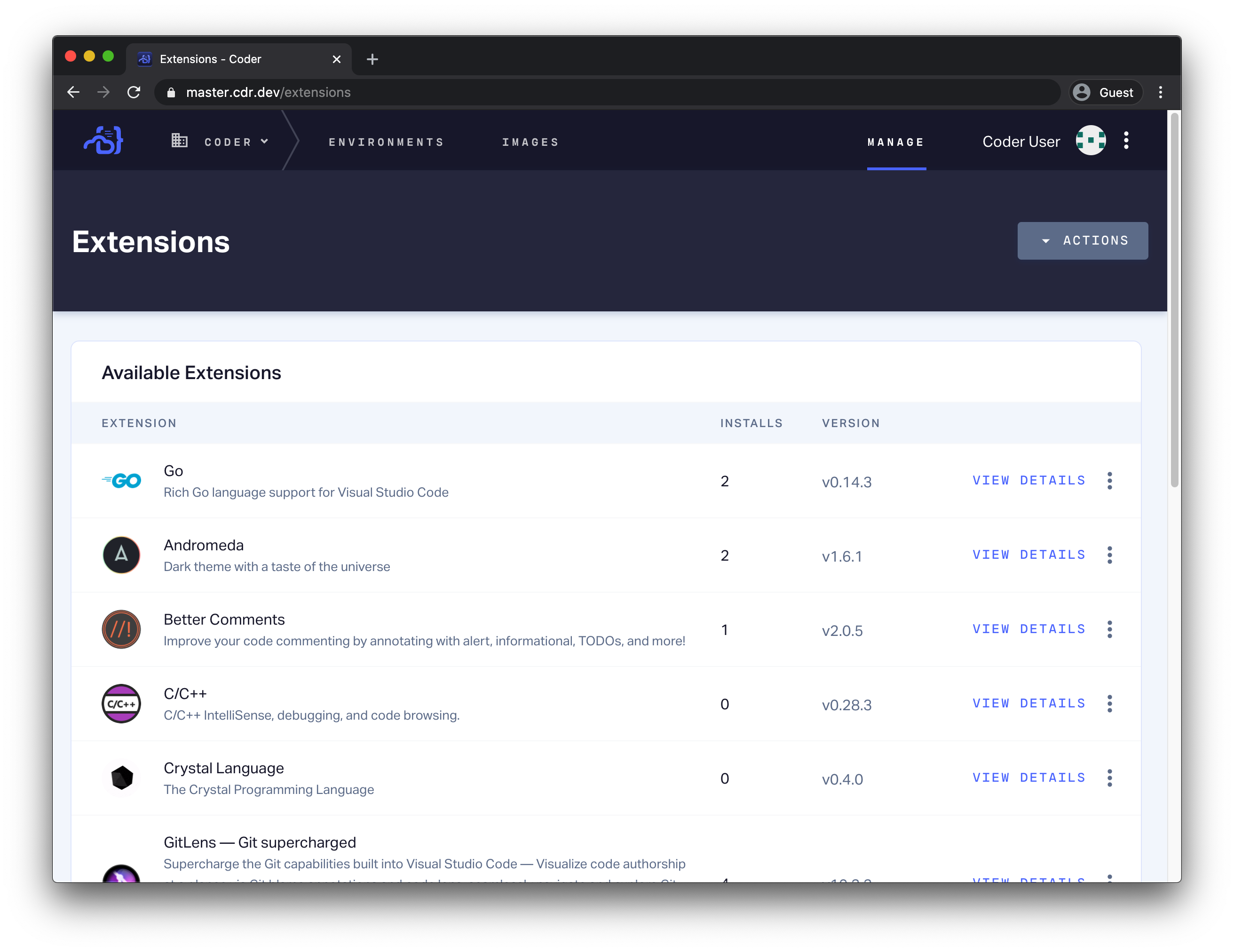Click the Crystal Language extension name
1234x952 pixels.
coord(224,769)
